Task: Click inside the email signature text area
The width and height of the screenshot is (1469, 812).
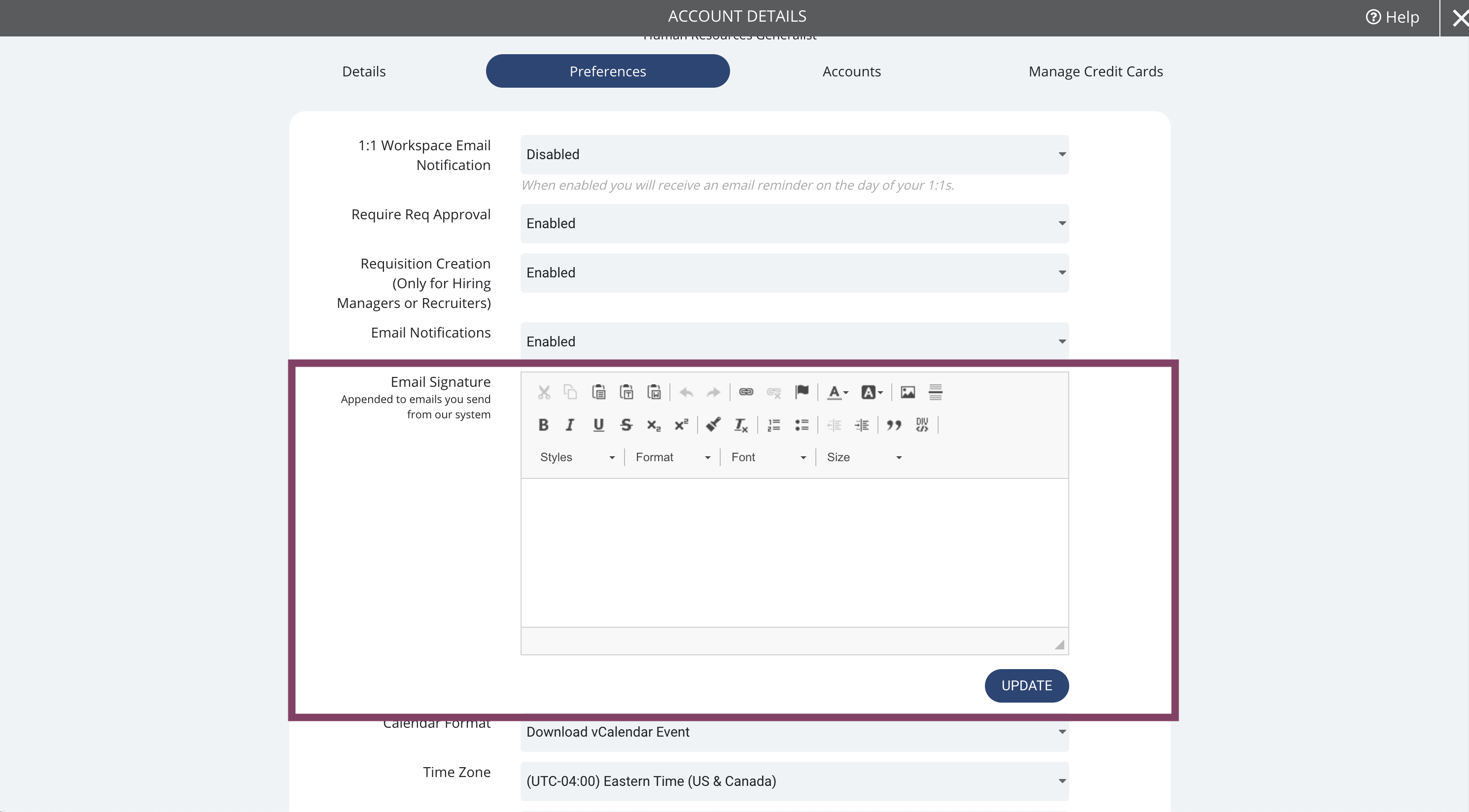Action: (794, 553)
